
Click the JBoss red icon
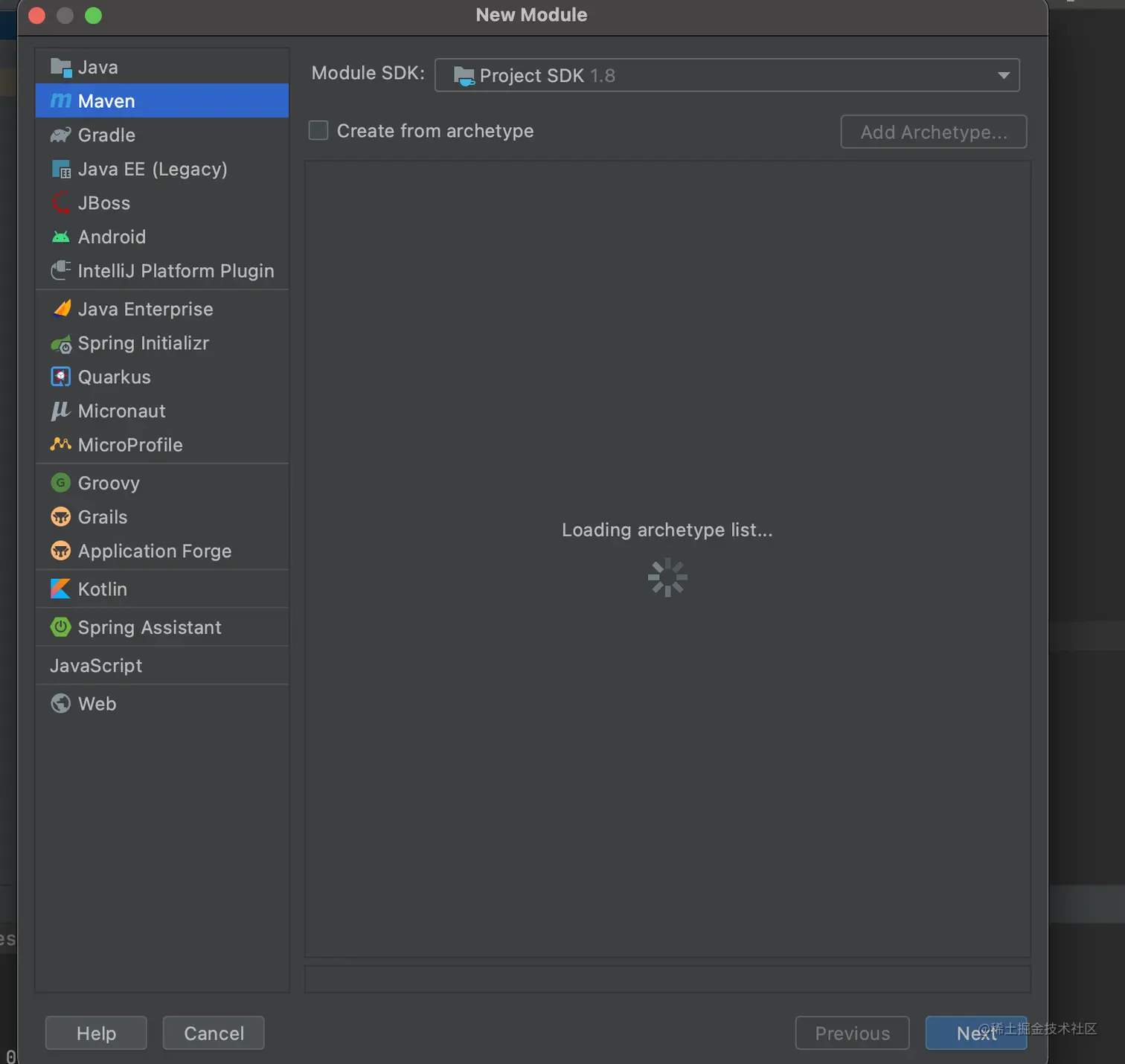(x=61, y=203)
